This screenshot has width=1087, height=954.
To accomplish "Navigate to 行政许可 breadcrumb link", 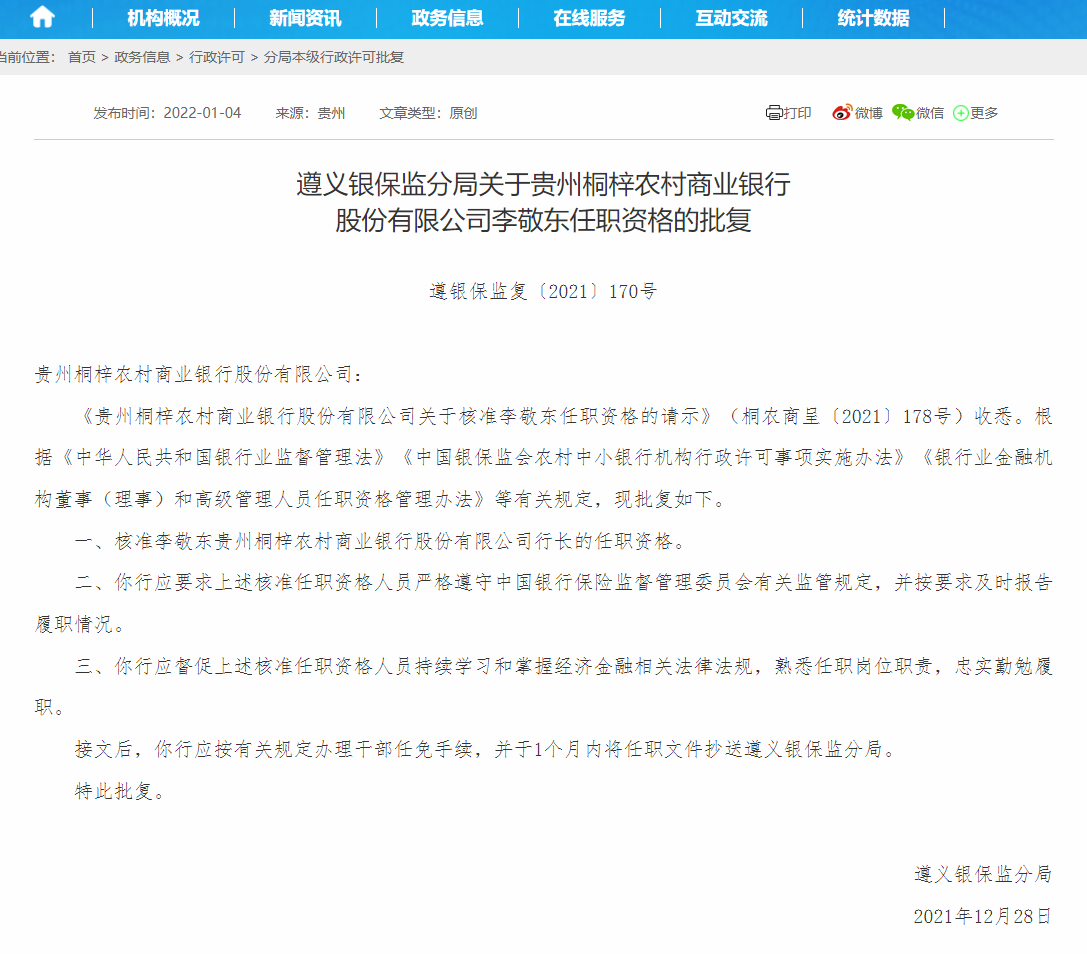I will pyautogui.click(x=216, y=58).
